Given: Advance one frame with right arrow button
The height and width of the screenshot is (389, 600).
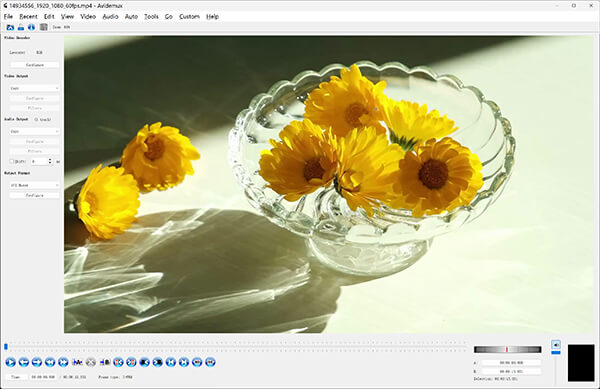Looking at the screenshot, I should pos(37,362).
